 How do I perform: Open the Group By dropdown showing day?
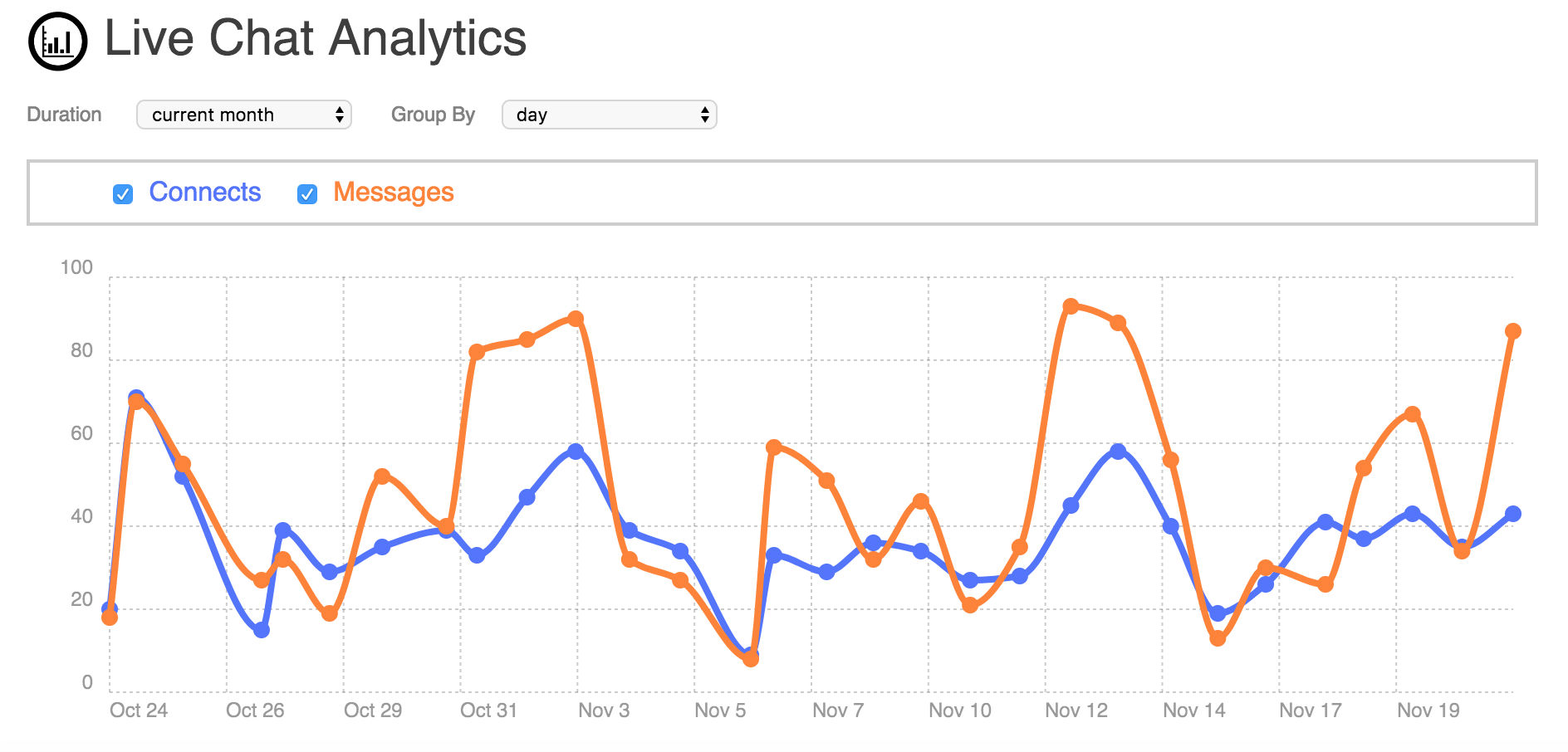click(610, 115)
